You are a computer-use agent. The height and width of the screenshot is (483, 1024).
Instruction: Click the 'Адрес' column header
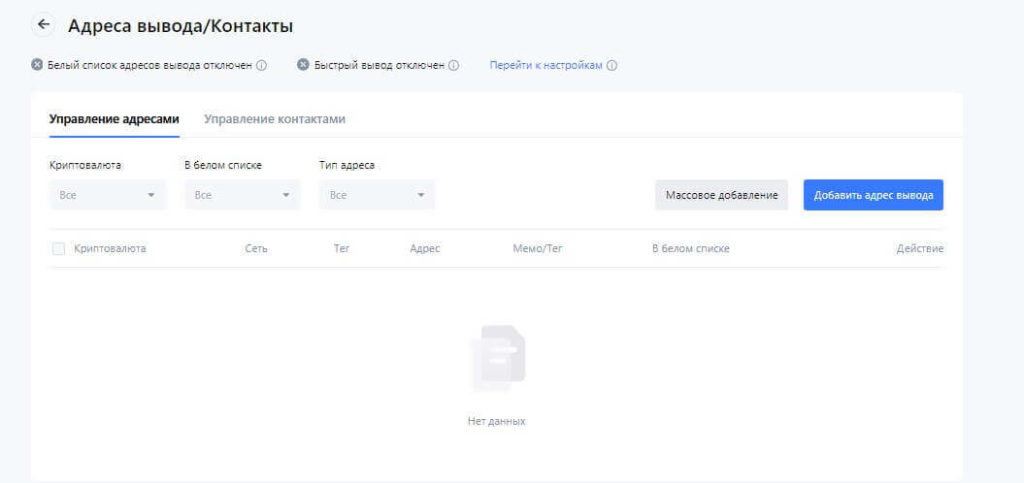pyautogui.click(x=425, y=248)
